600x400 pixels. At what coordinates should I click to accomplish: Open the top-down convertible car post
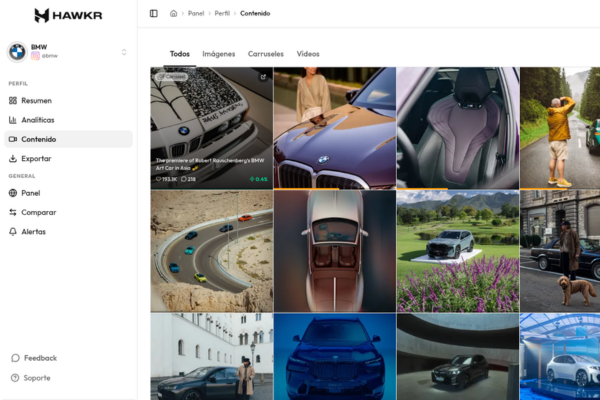click(334, 251)
